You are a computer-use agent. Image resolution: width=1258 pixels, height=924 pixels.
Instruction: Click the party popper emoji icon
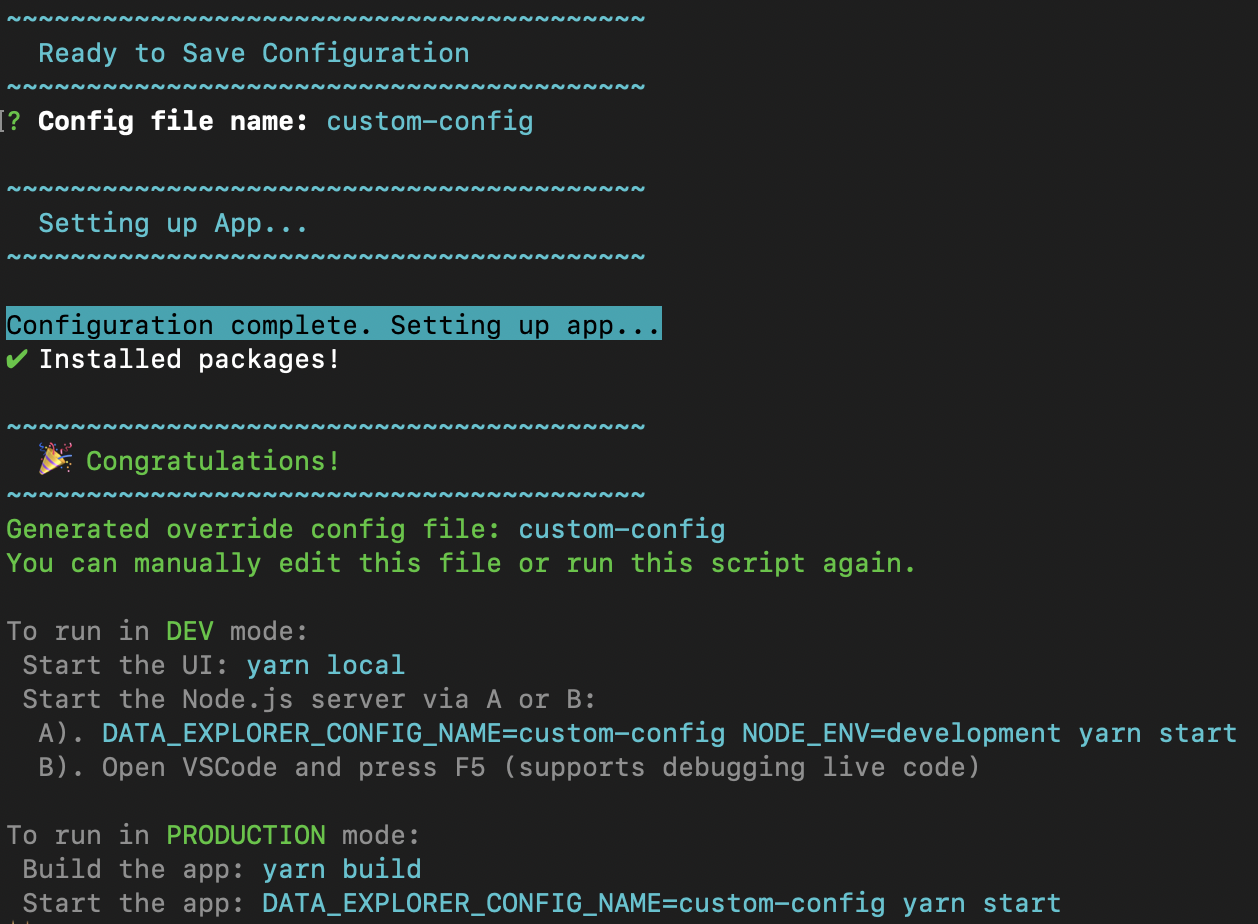(56, 460)
